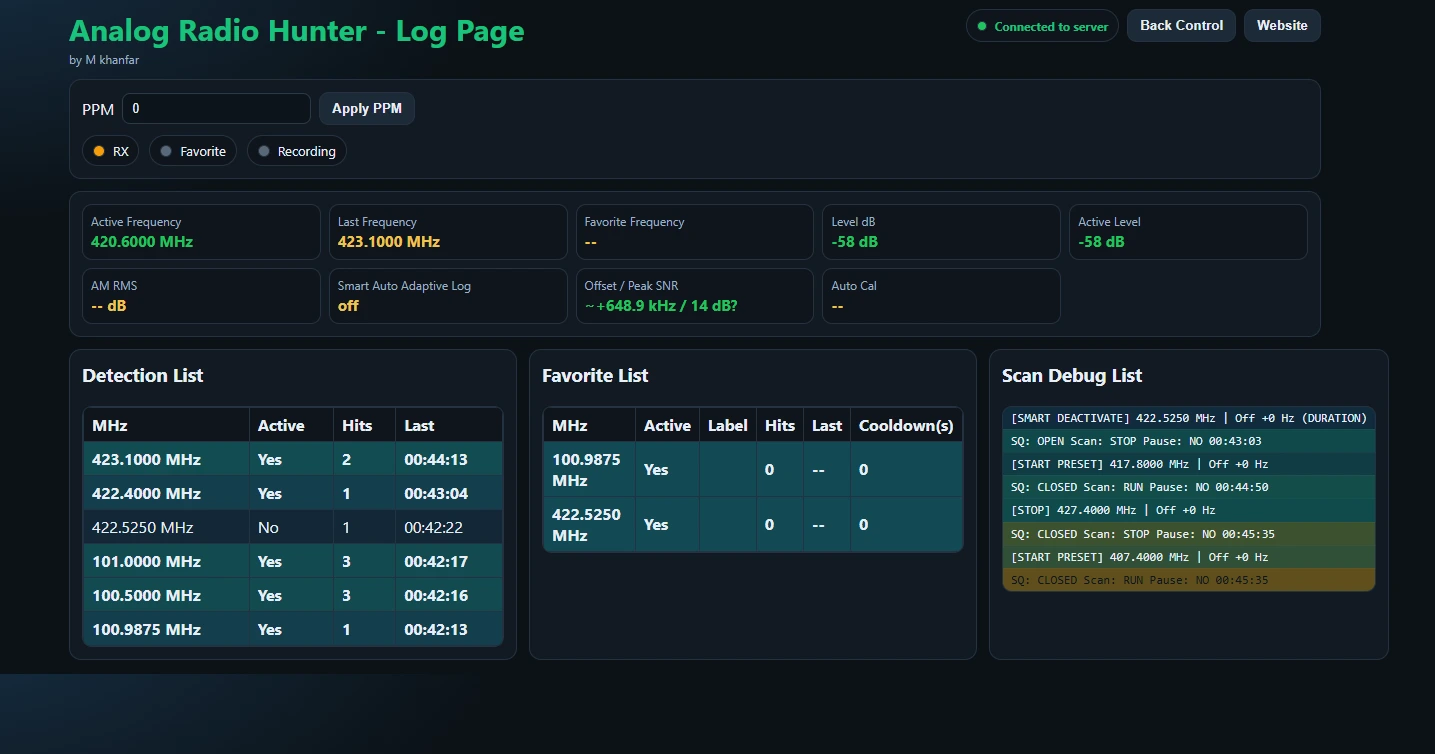Click the Recording status dot indicator

point(263,151)
